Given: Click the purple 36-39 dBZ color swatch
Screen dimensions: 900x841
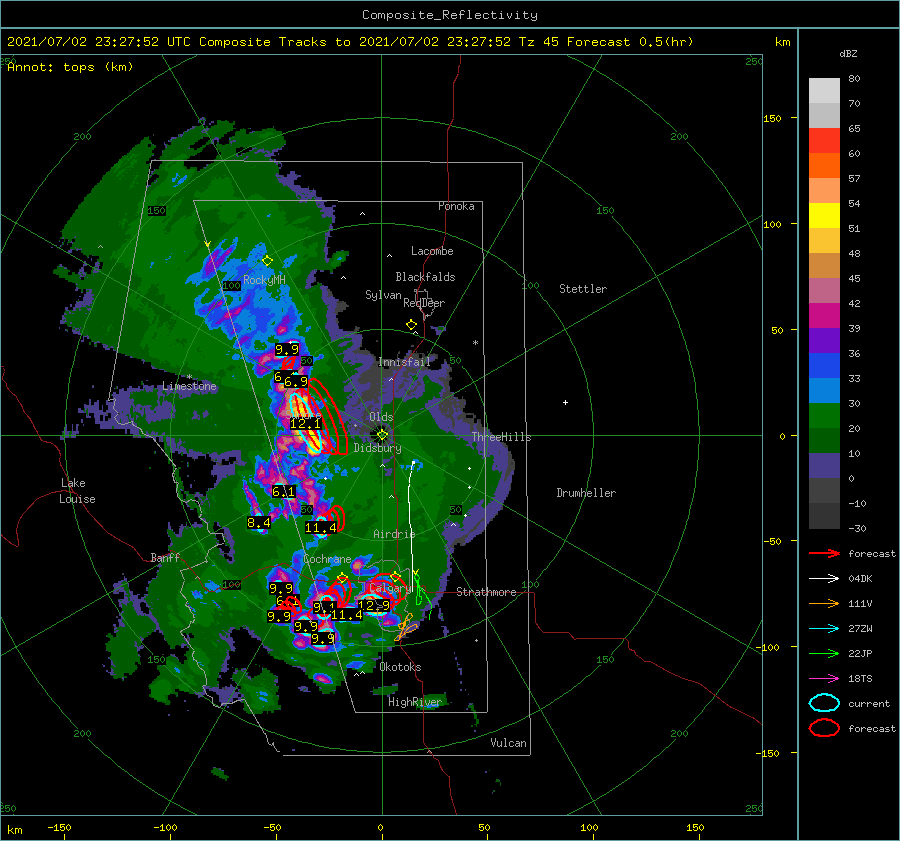Looking at the screenshot, I should [x=824, y=340].
